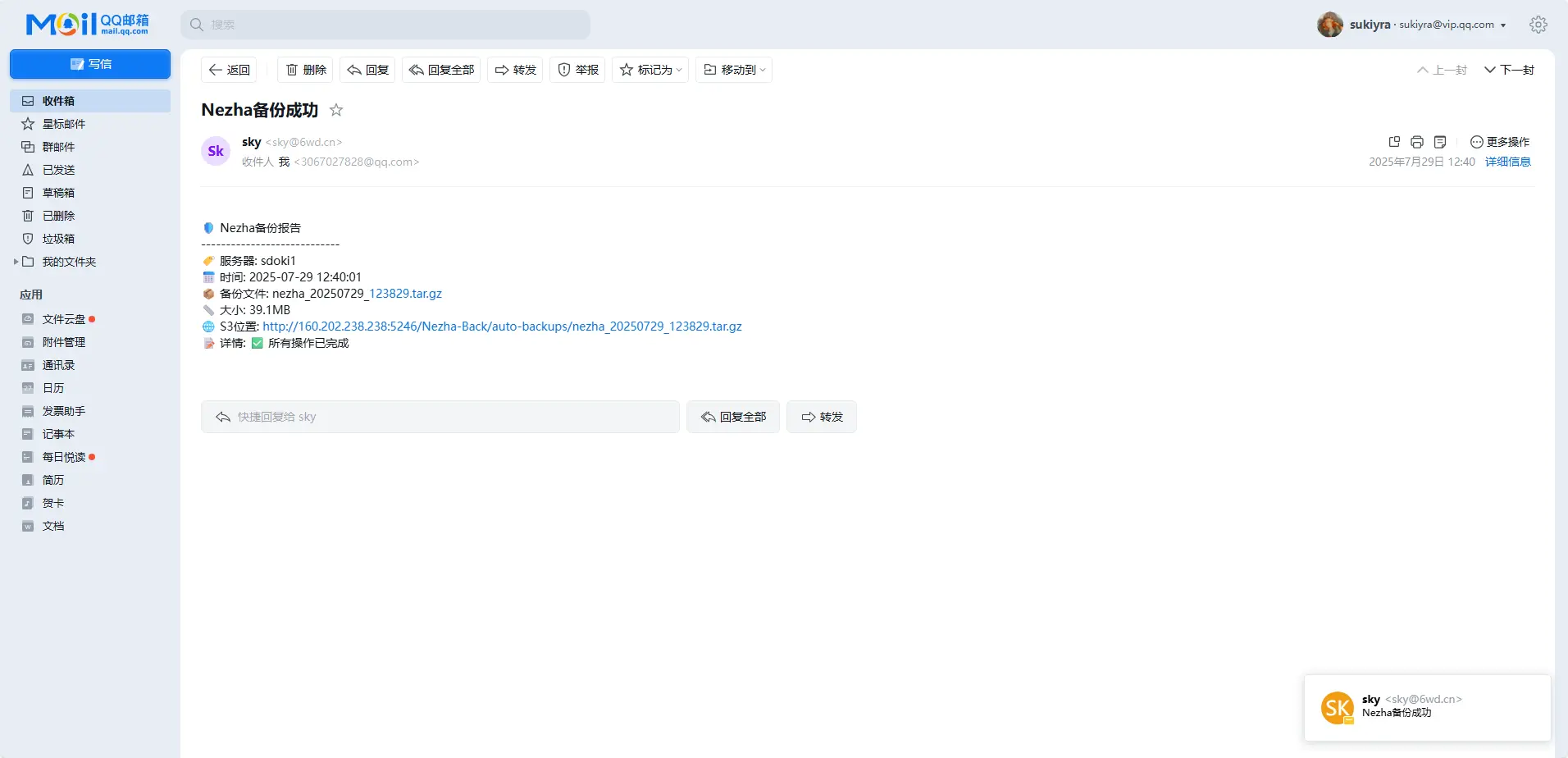Open the 收件箱 inbox folder
The height and width of the screenshot is (758, 1568).
click(90, 101)
